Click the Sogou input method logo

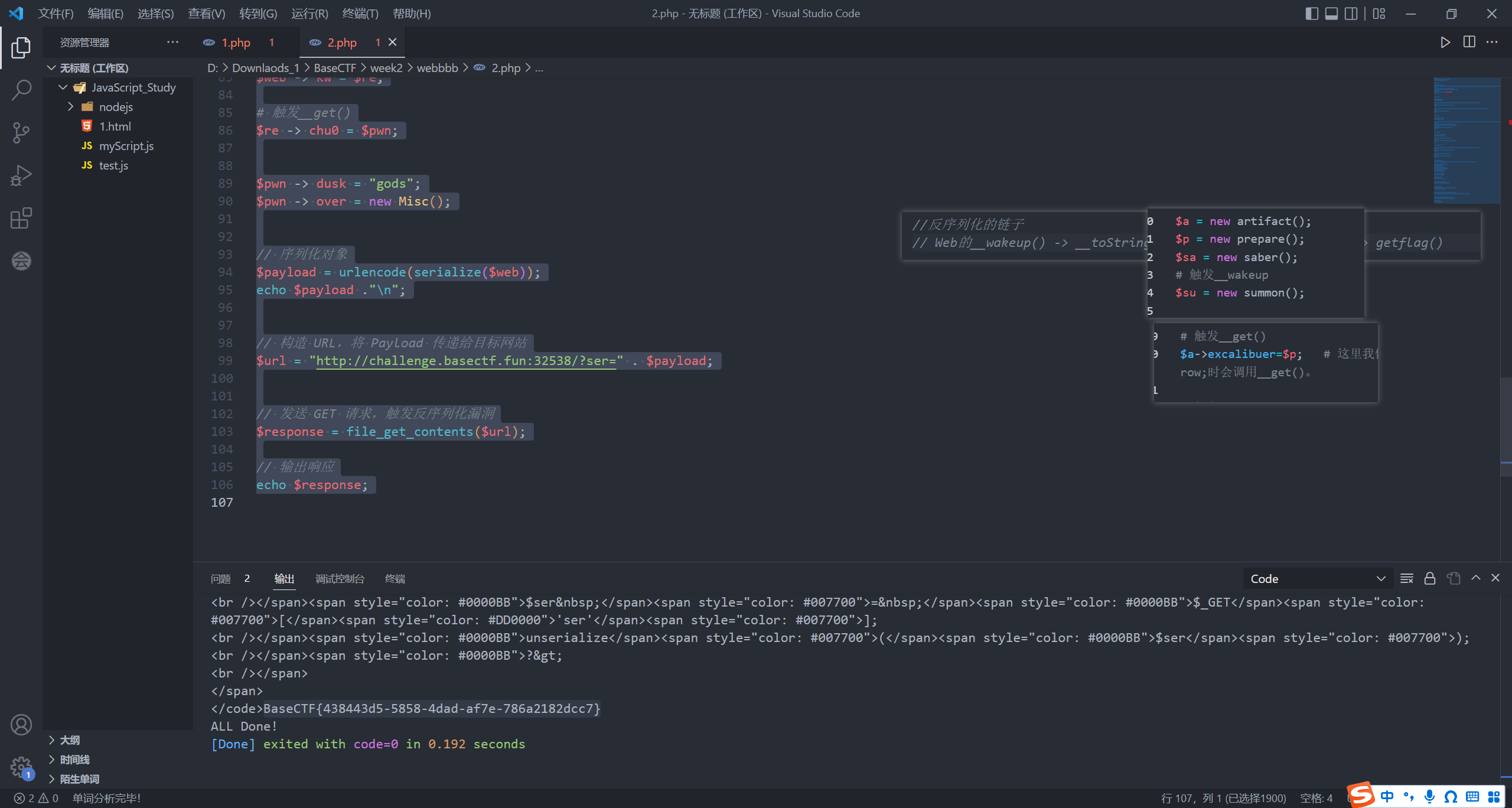click(1361, 795)
